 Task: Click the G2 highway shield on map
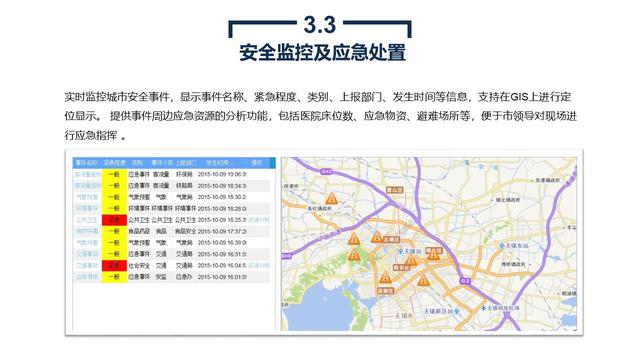465,281
